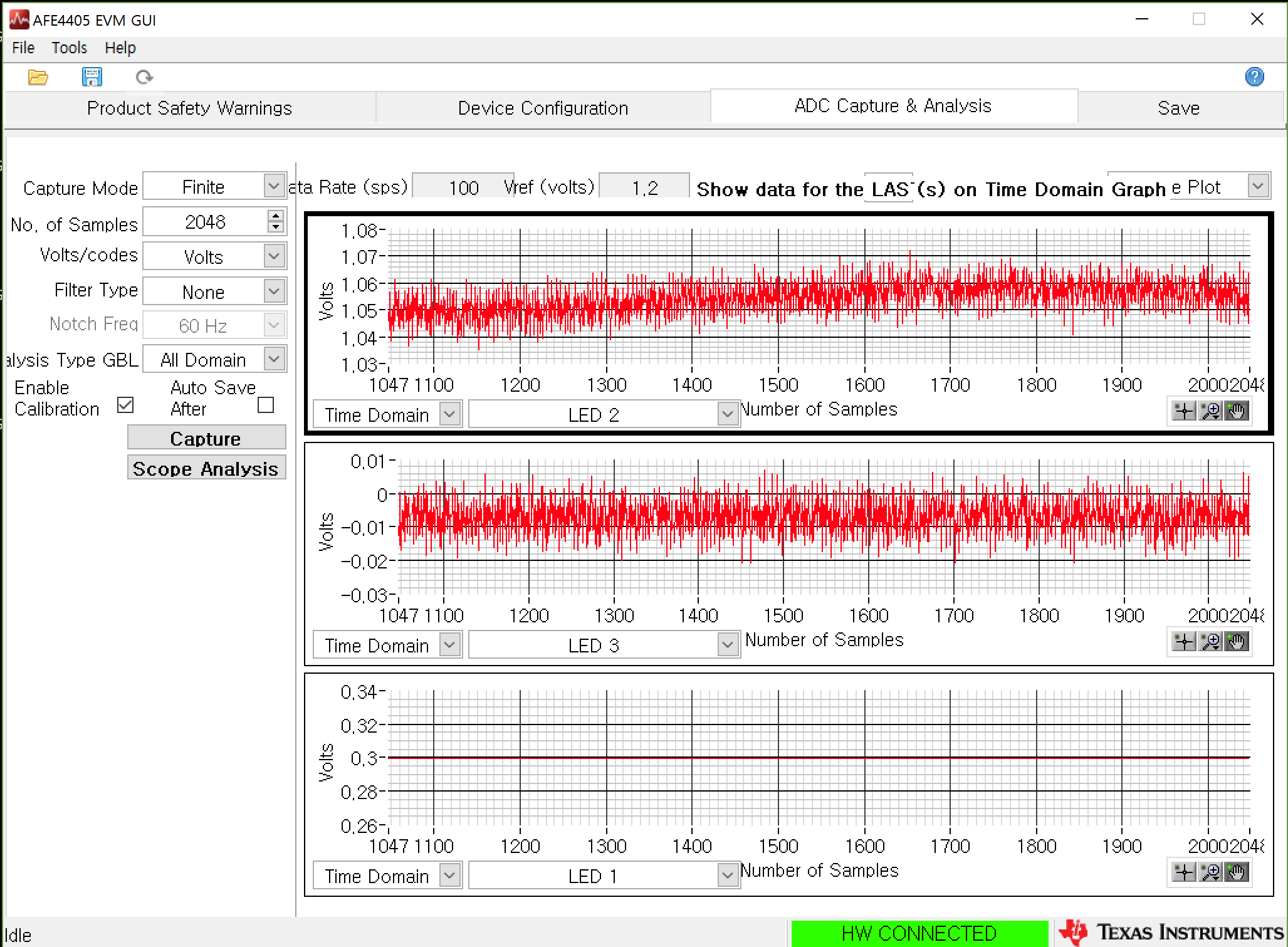
Task: Click the Scope Analysis button
Action: [x=206, y=468]
